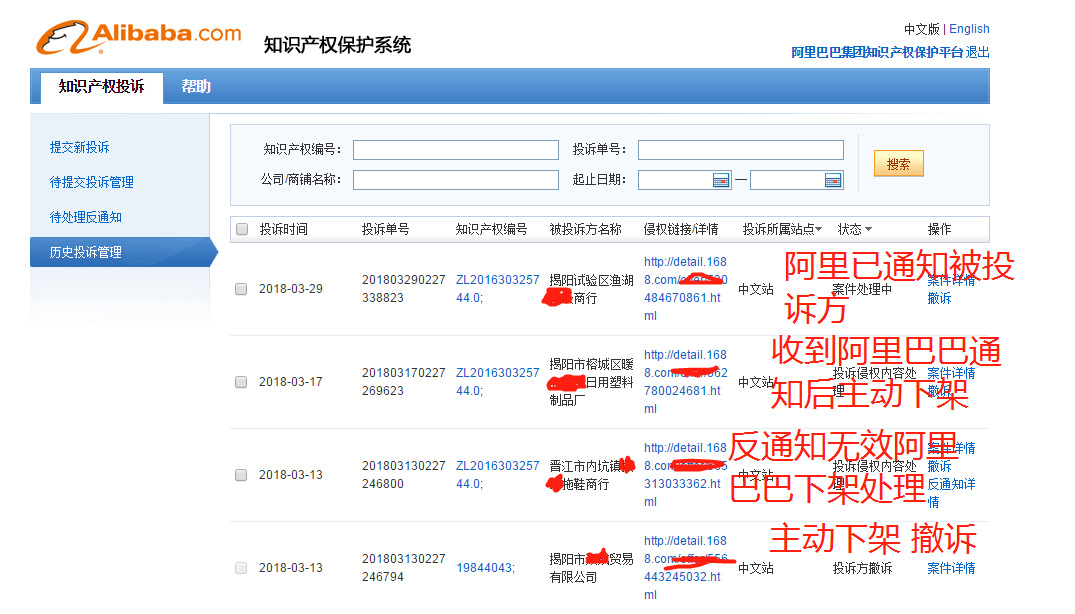1075x614 pixels.
Task: Open 待提交投诉管理 sidebar item
Action: tap(92, 181)
